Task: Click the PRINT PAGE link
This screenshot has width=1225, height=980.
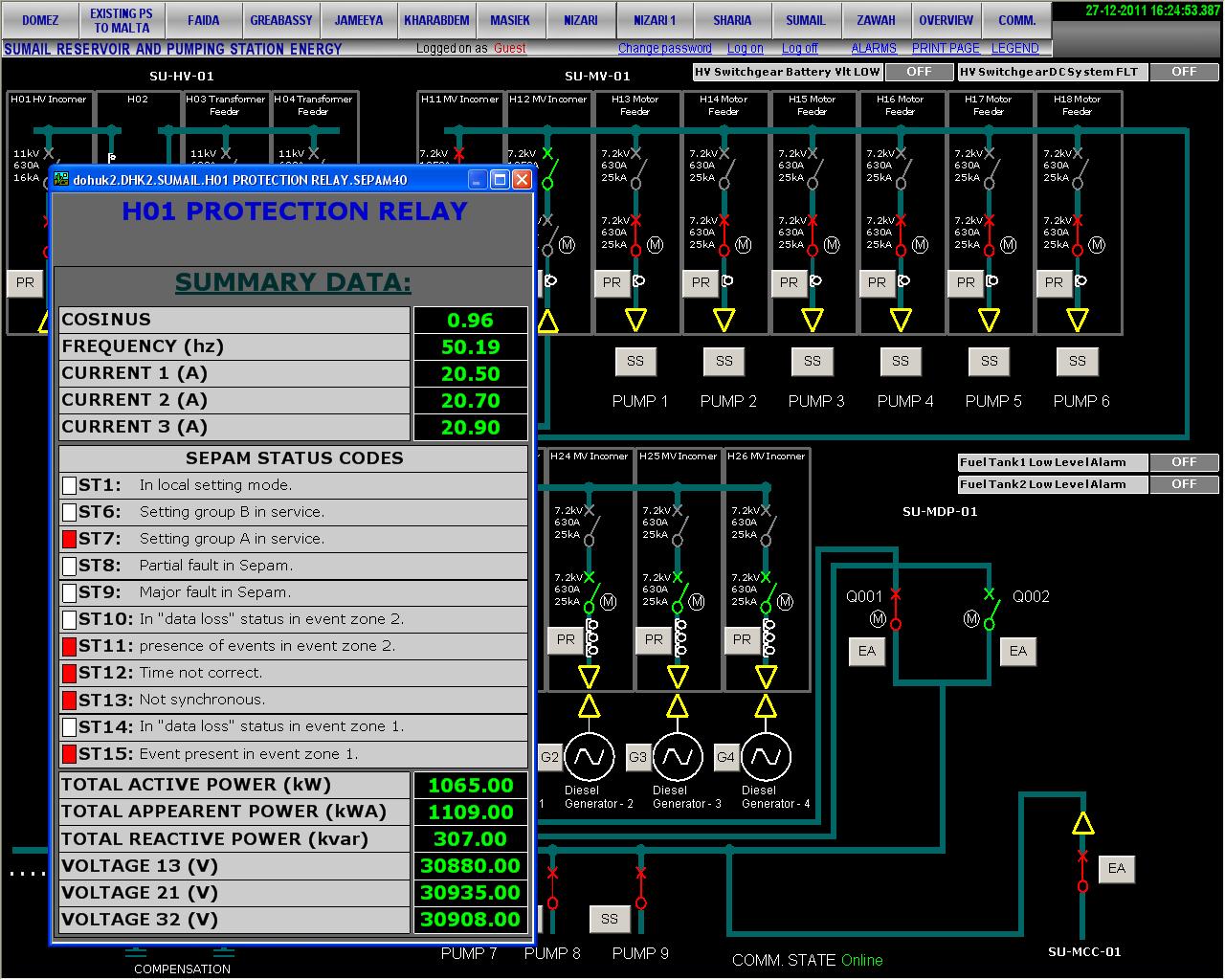Action: coord(946,48)
